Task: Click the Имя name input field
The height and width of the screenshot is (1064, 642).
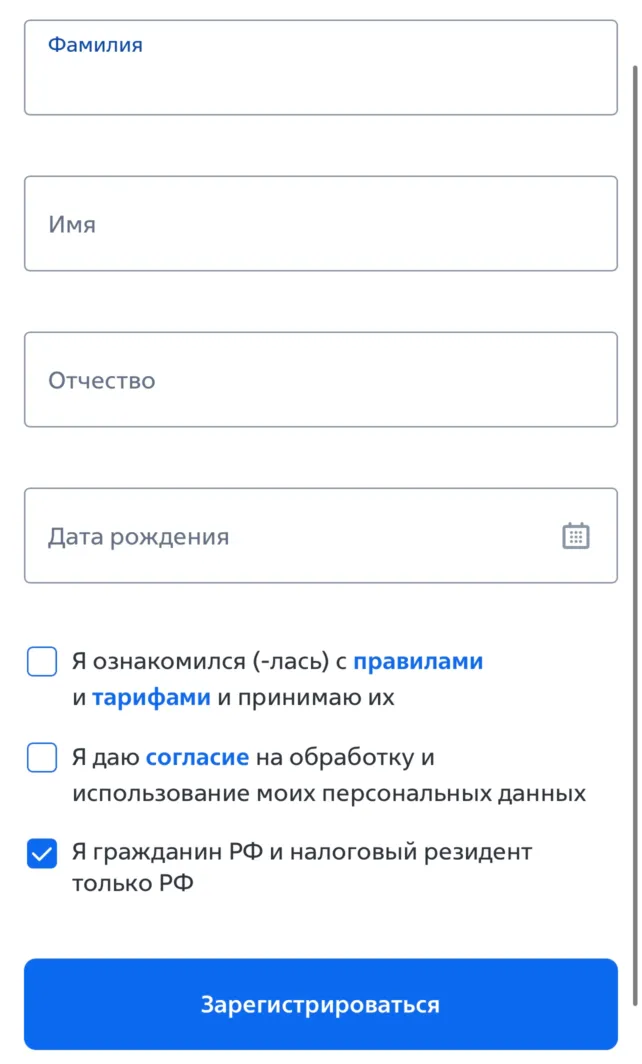Action: tap(320, 223)
